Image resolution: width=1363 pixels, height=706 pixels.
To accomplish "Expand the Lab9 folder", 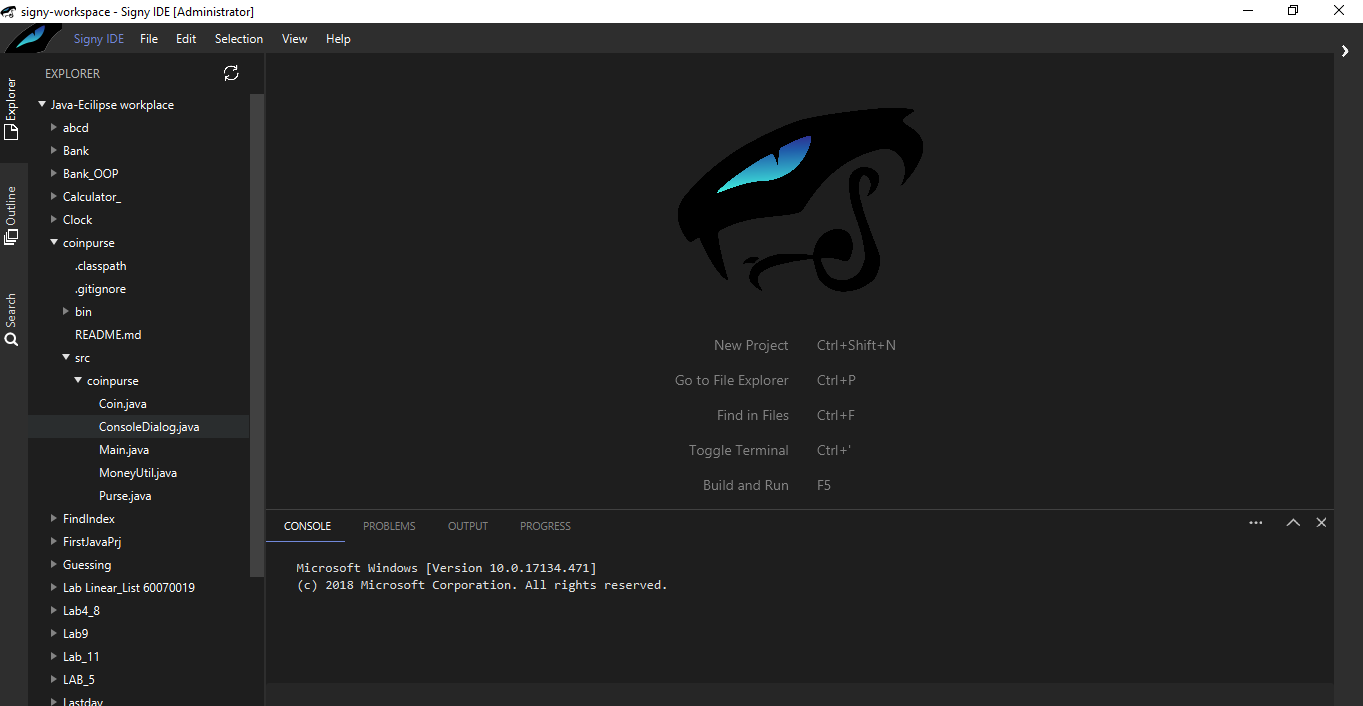I will (x=54, y=633).
